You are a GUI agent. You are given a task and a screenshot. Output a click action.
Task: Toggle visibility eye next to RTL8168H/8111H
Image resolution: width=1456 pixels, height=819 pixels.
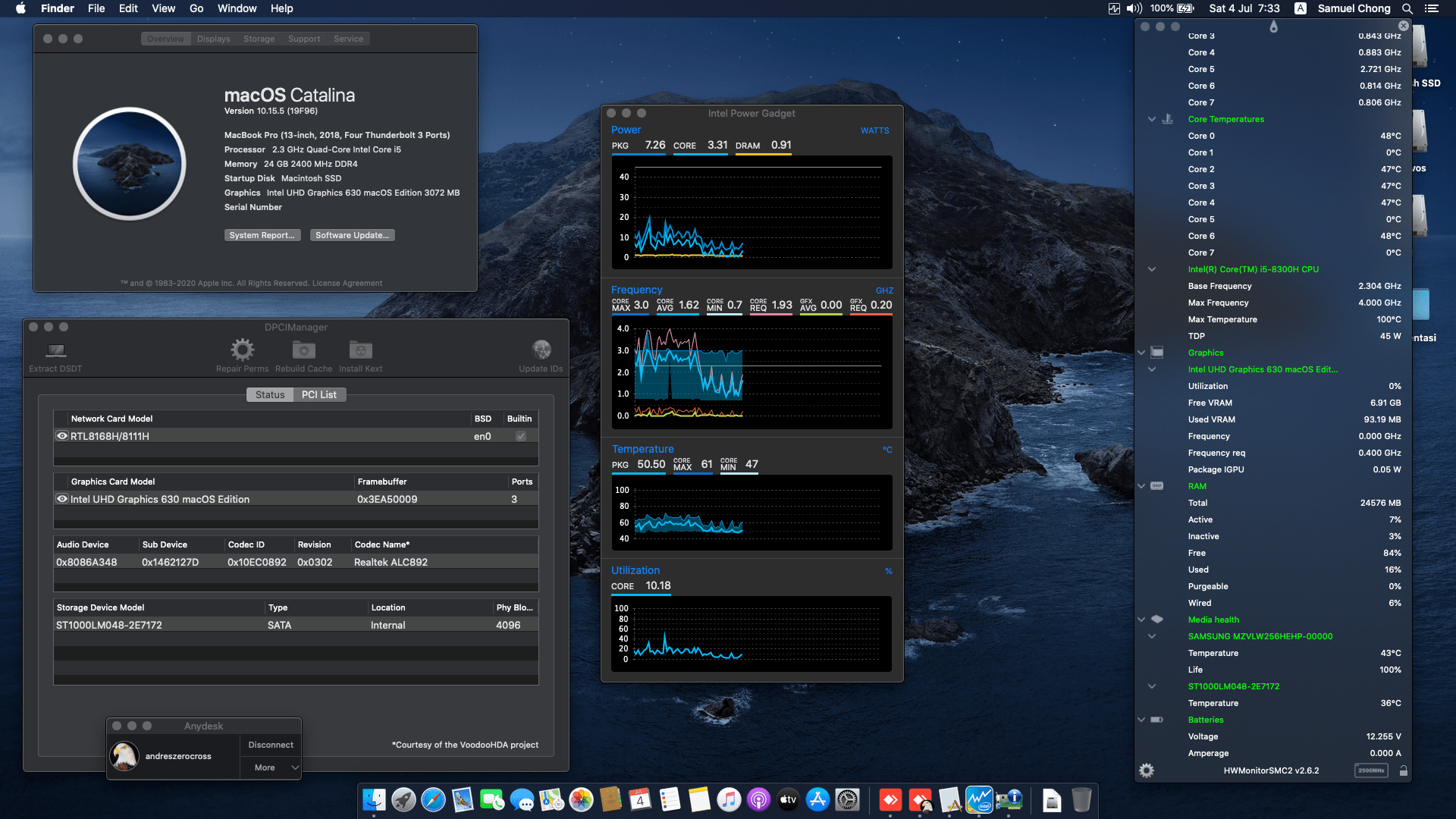coord(62,435)
